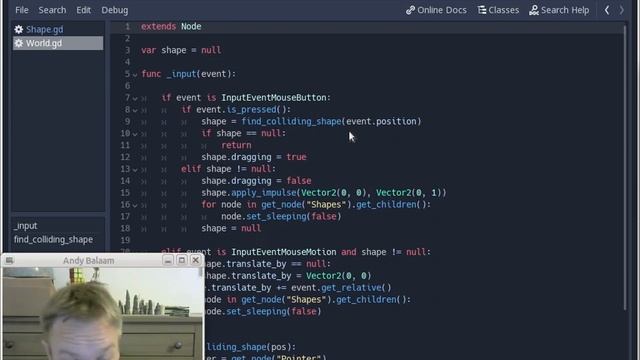Click line number 1 in the gutter
Viewport: 640px width, 360px height.
pos(127,27)
